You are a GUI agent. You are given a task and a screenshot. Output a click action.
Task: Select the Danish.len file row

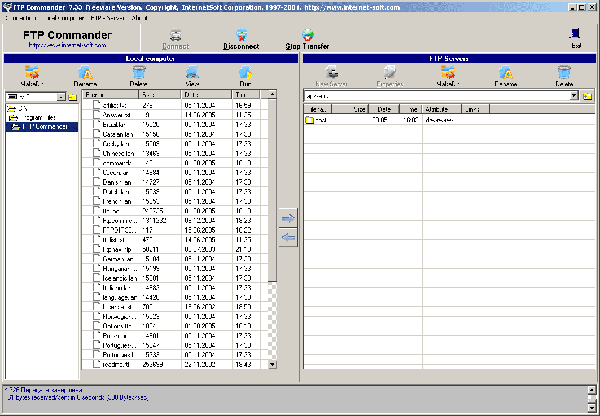[x=175, y=182]
